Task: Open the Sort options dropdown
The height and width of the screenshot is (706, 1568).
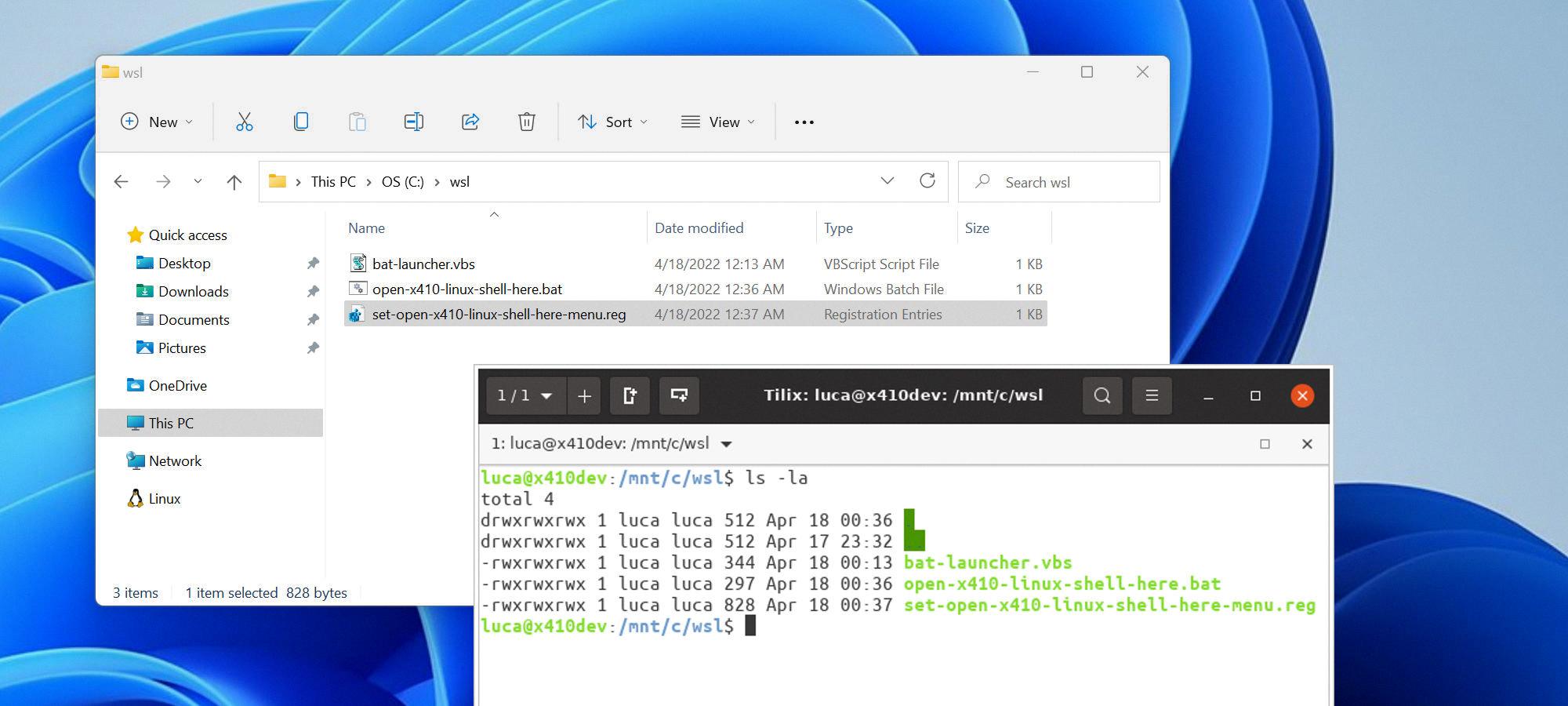Action: click(x=612, y=122)
